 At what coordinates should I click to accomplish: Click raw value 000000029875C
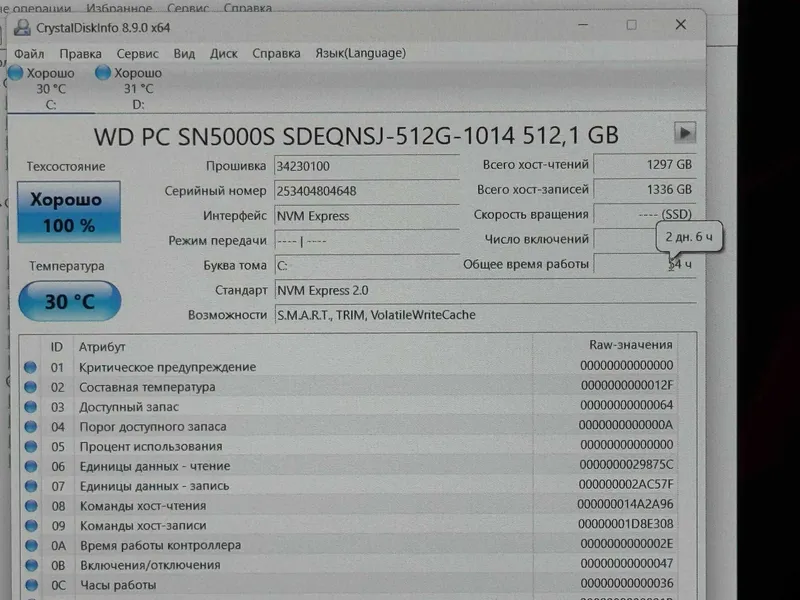pyautogui.click(x=626, y=465)
